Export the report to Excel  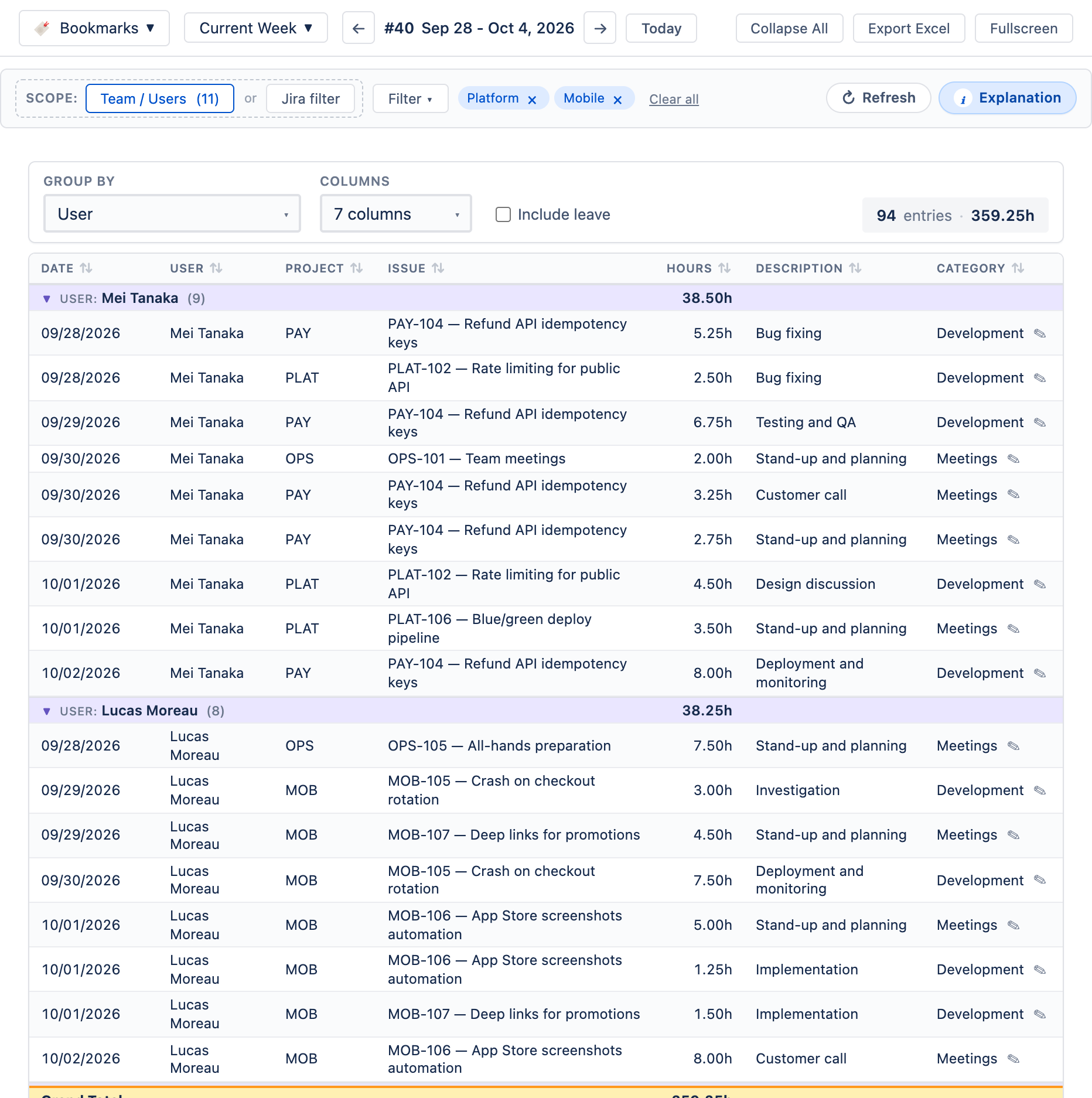click(909, 28)
